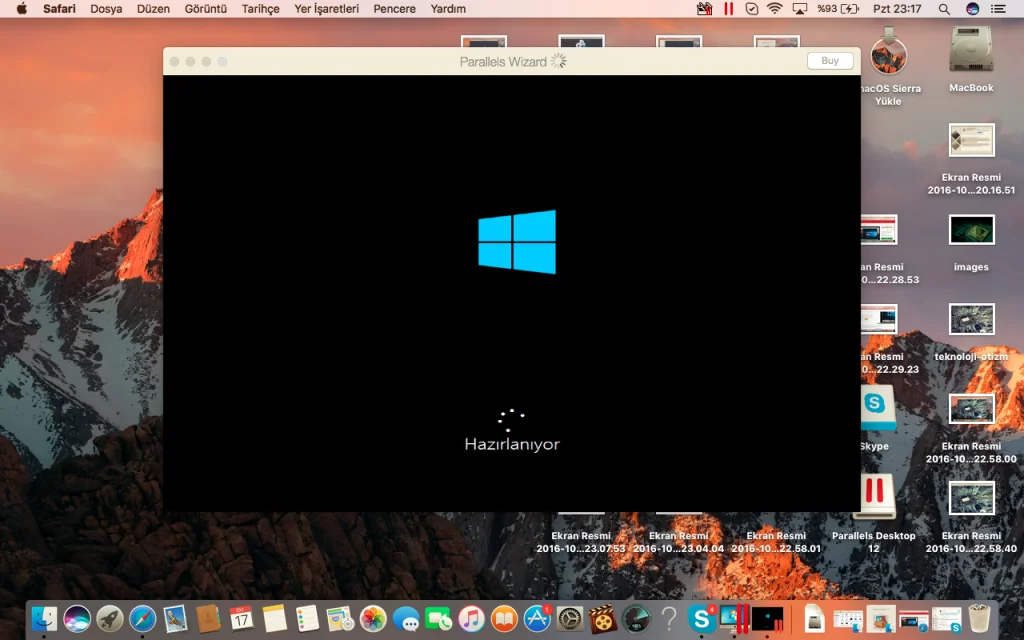1024x640 pixels.
Task: Open Skype from the Dock
Action: [701, 619]
